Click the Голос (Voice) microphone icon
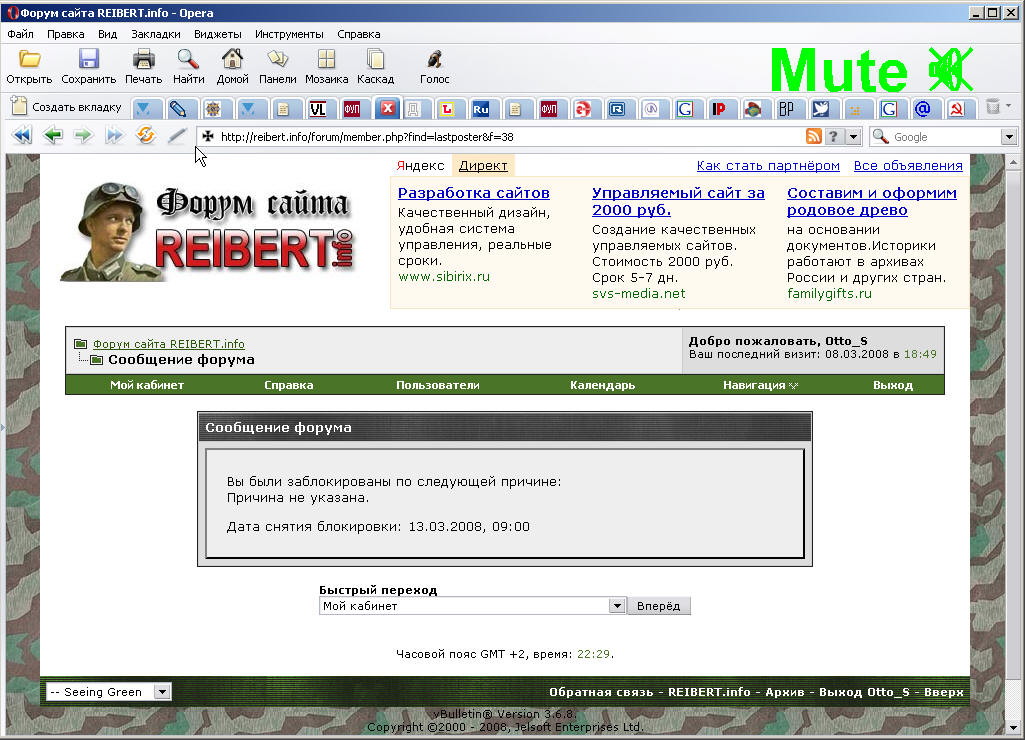 click(434, 60)
